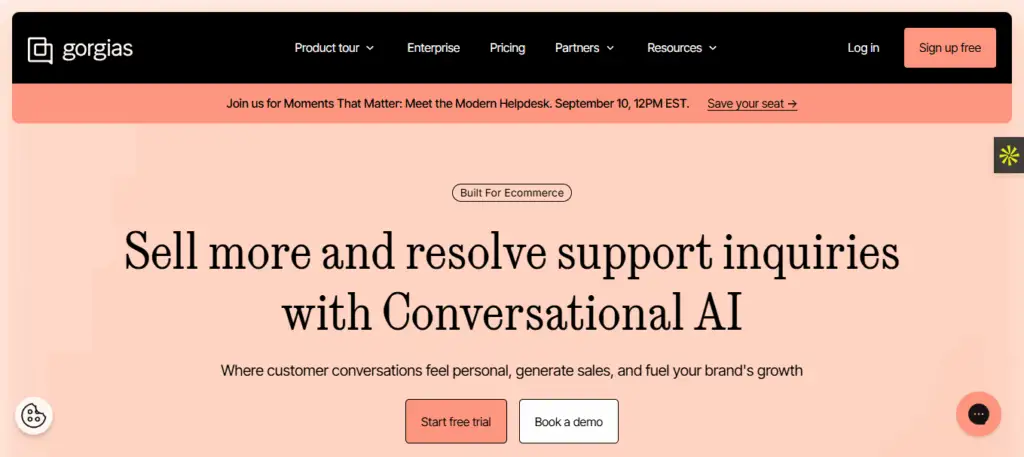Open the Product tour menu
The height and width of the screenshot is (457, 1024).
click(x=327, y=48)
